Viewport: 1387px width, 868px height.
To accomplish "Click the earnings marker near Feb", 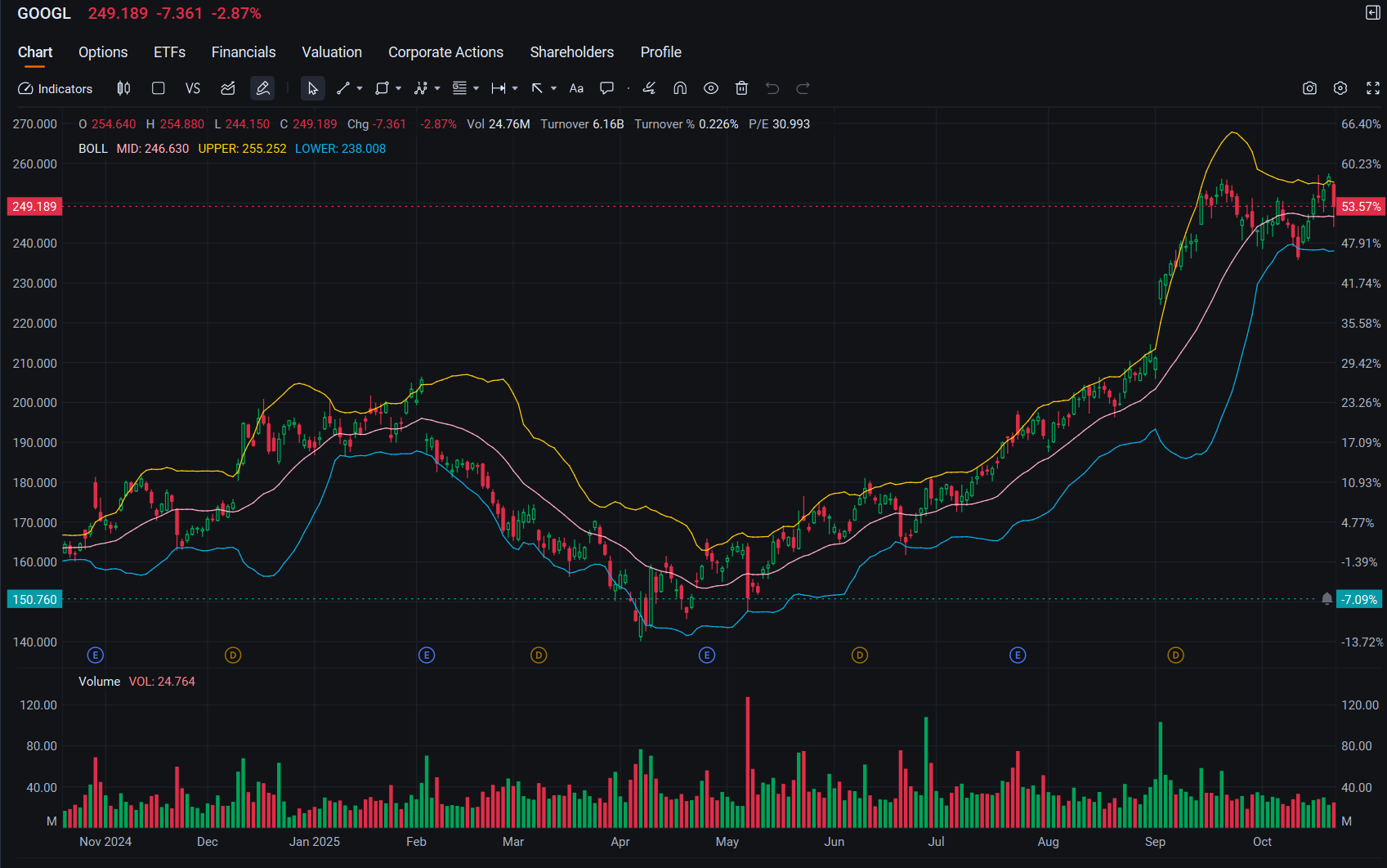I will pos(427,655).
